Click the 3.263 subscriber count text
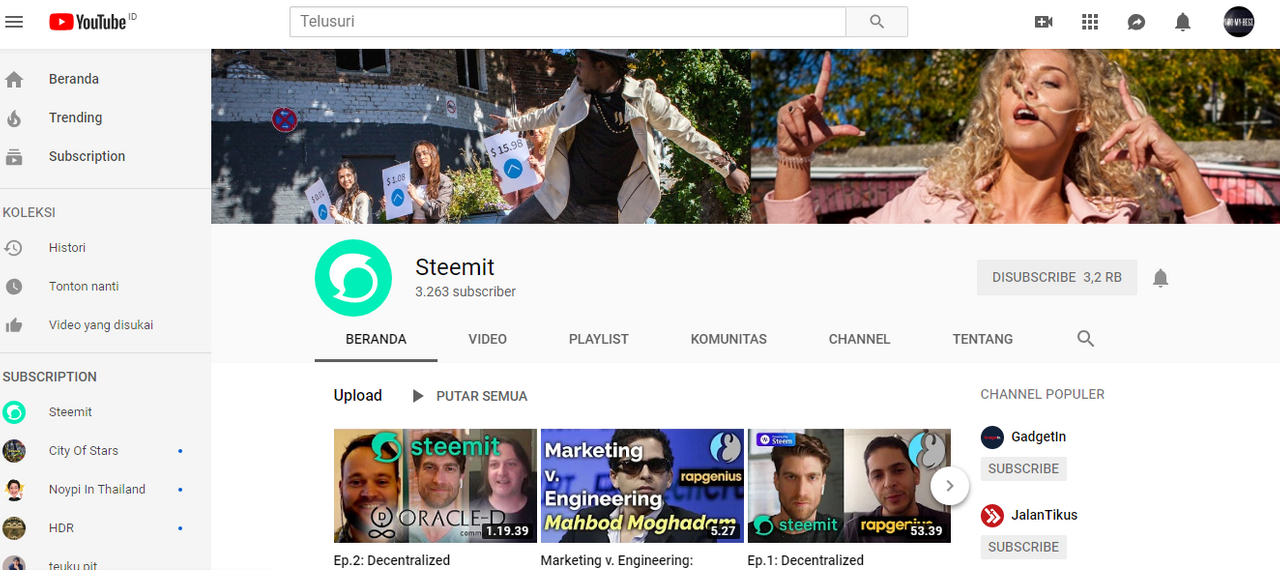This screenshot has height=570, width=1280. tap(466, 292)
